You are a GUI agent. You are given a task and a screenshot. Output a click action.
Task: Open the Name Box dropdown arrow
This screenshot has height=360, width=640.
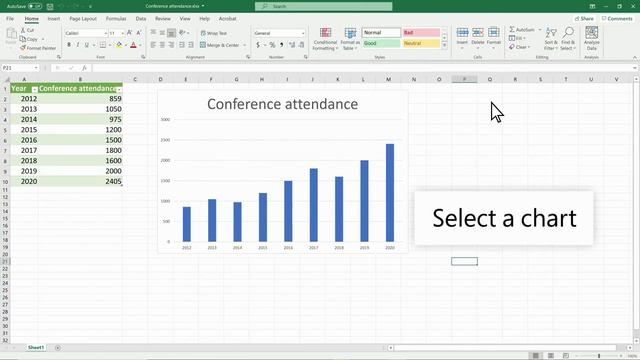[36, 68]
